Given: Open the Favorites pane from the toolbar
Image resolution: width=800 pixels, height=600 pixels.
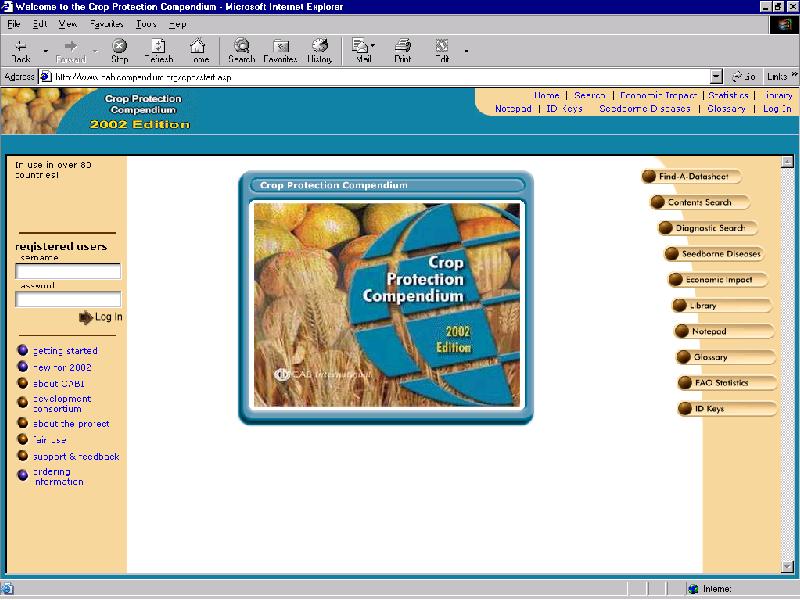Looking at the screenshot, I should coord(280,51).
